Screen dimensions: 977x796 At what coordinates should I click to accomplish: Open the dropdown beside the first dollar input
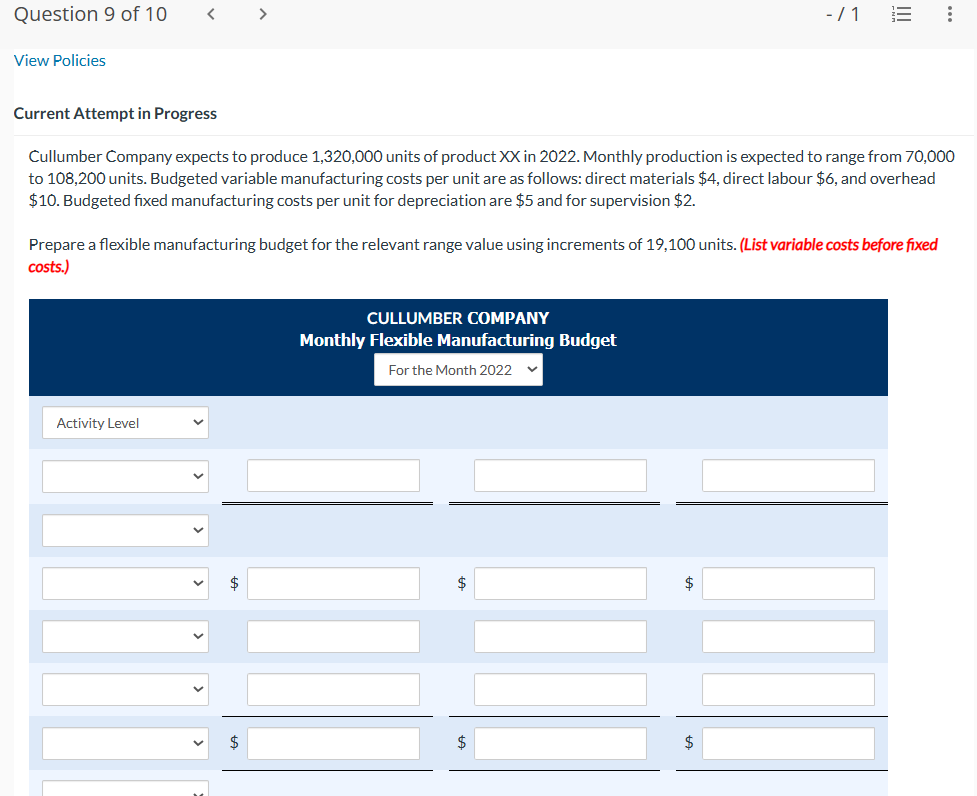(125, 583)
